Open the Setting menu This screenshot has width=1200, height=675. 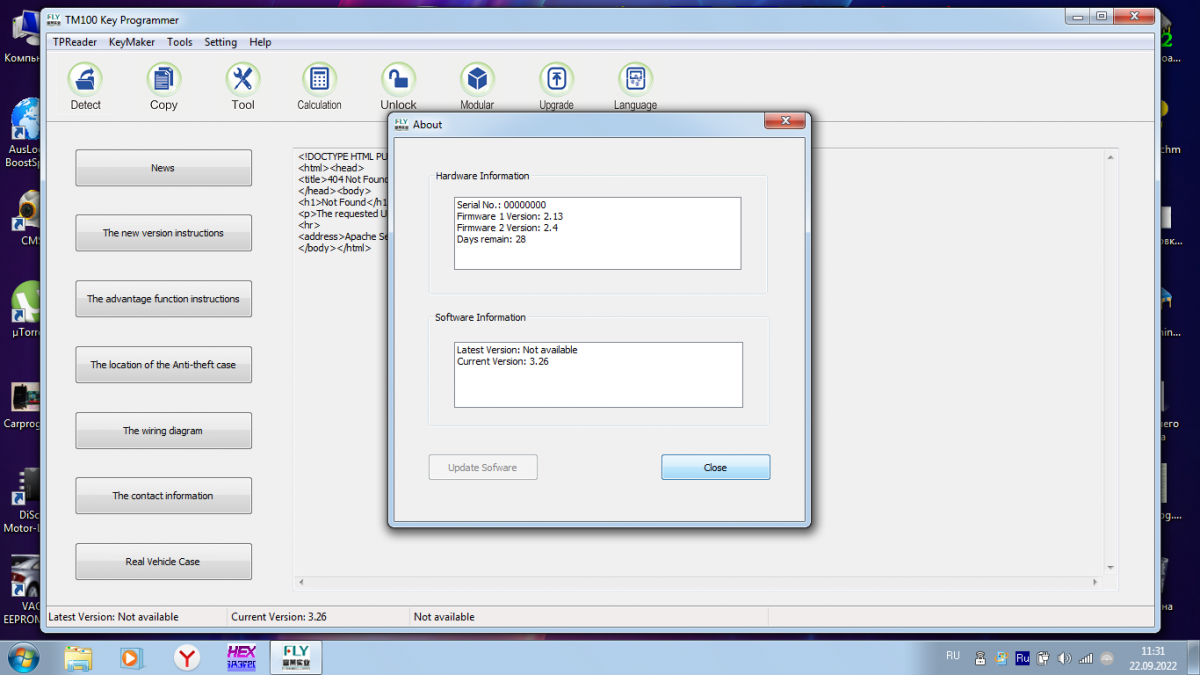[221, 42]
